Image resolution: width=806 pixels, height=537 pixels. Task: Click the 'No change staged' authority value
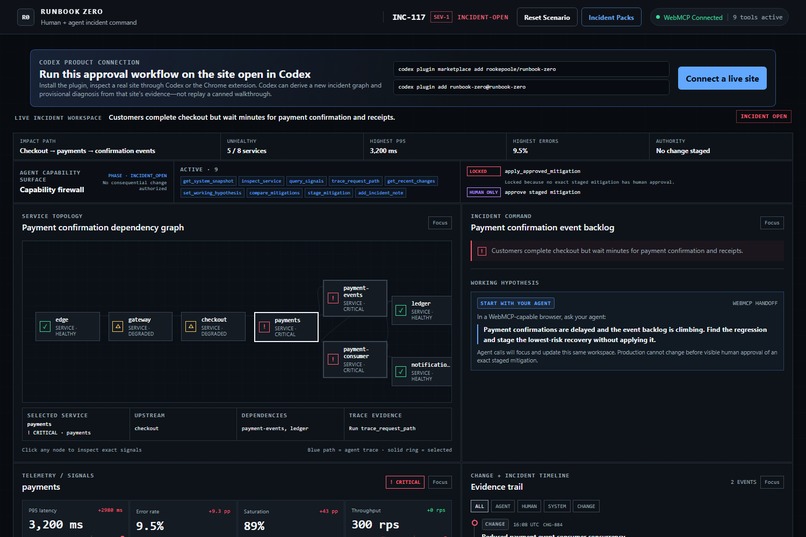683,151
